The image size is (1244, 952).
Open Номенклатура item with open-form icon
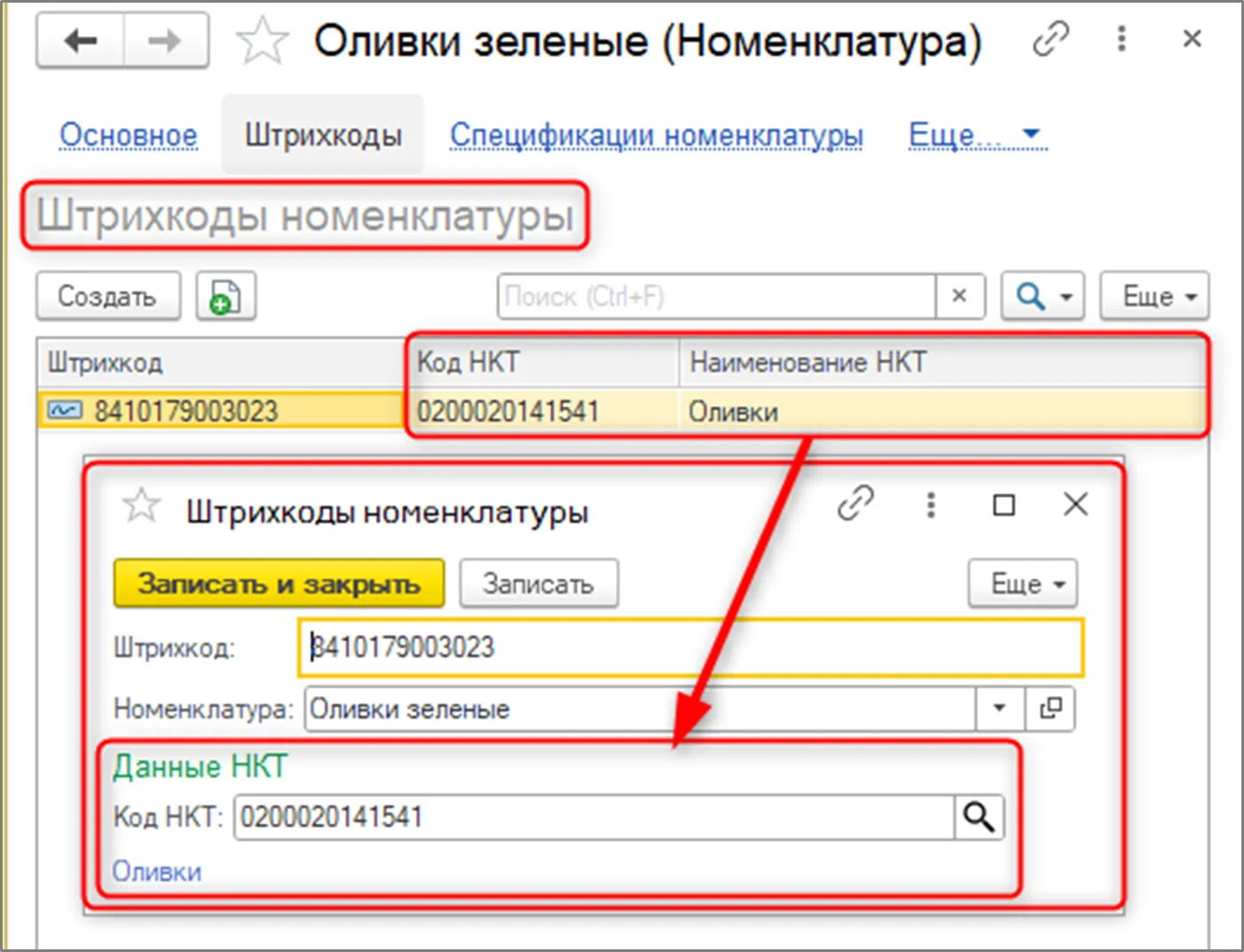coord(1051,709)
